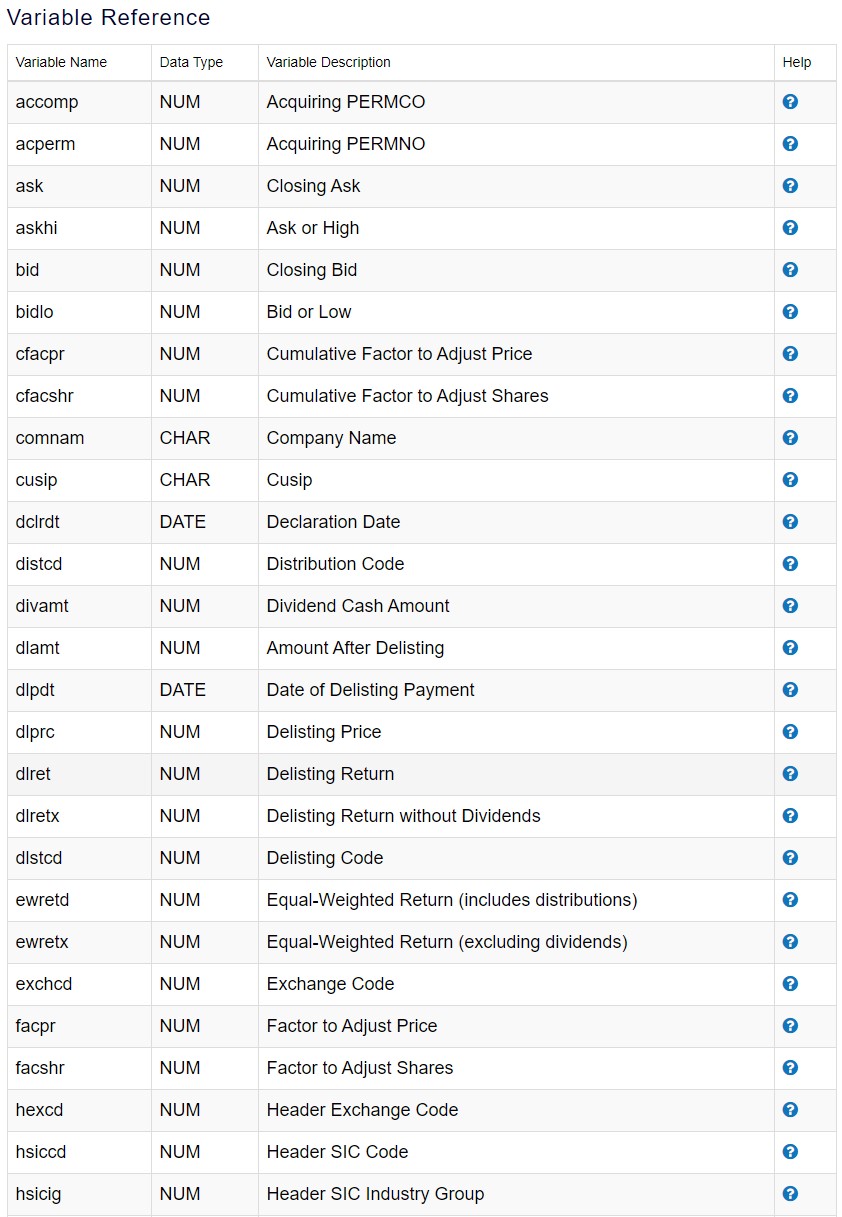Open help for Dividend Cash Amount
This screenshot has height=1217, width=842.
790,606
